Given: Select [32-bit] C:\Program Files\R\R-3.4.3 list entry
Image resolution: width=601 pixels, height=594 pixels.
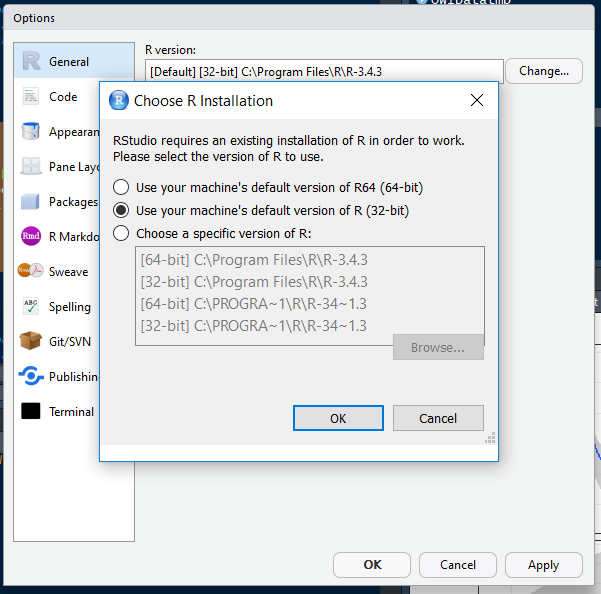Looking at the screenshot, I should pos(310,282).
